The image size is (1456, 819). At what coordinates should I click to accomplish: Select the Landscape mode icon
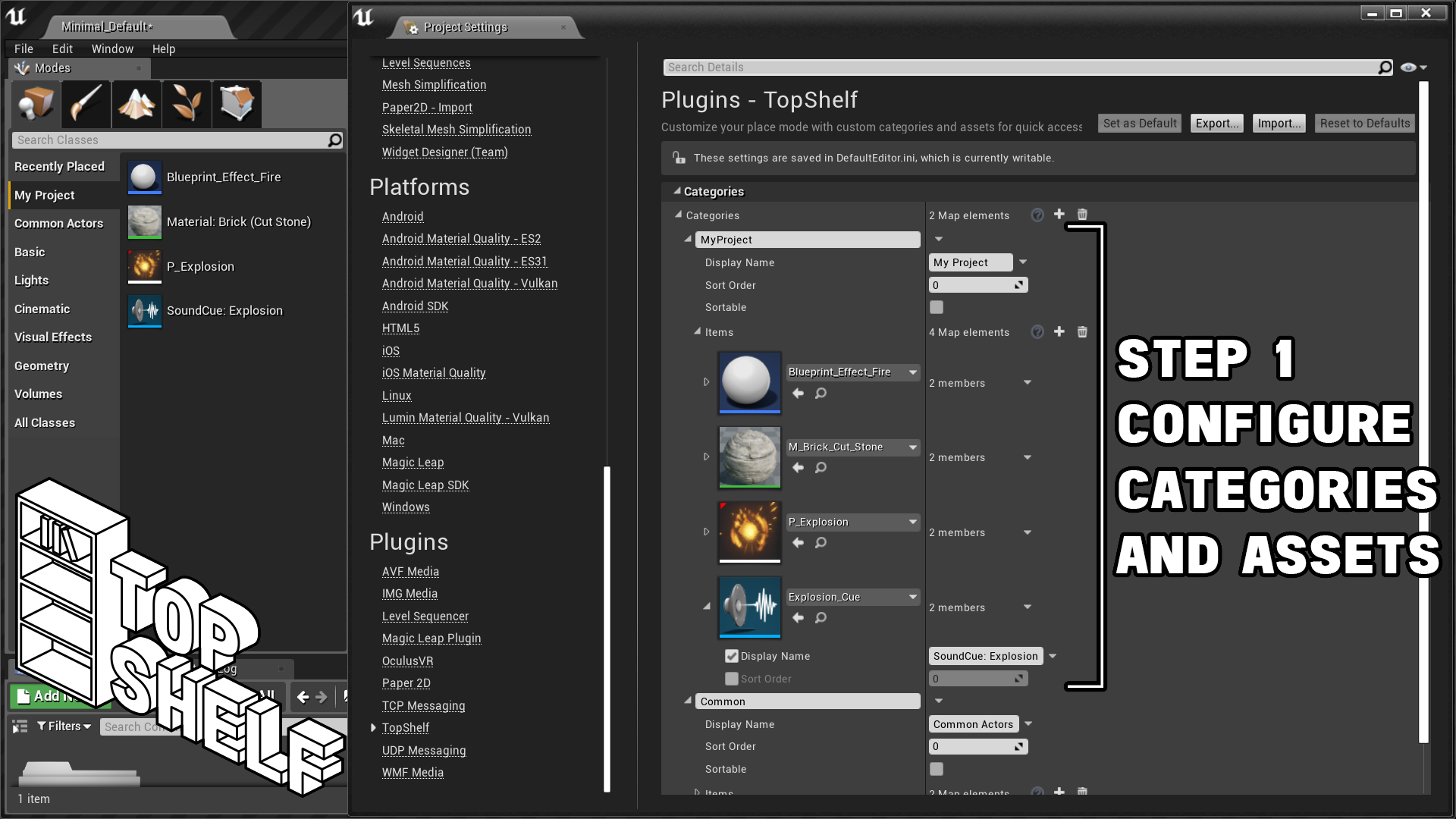pos(136,104)
